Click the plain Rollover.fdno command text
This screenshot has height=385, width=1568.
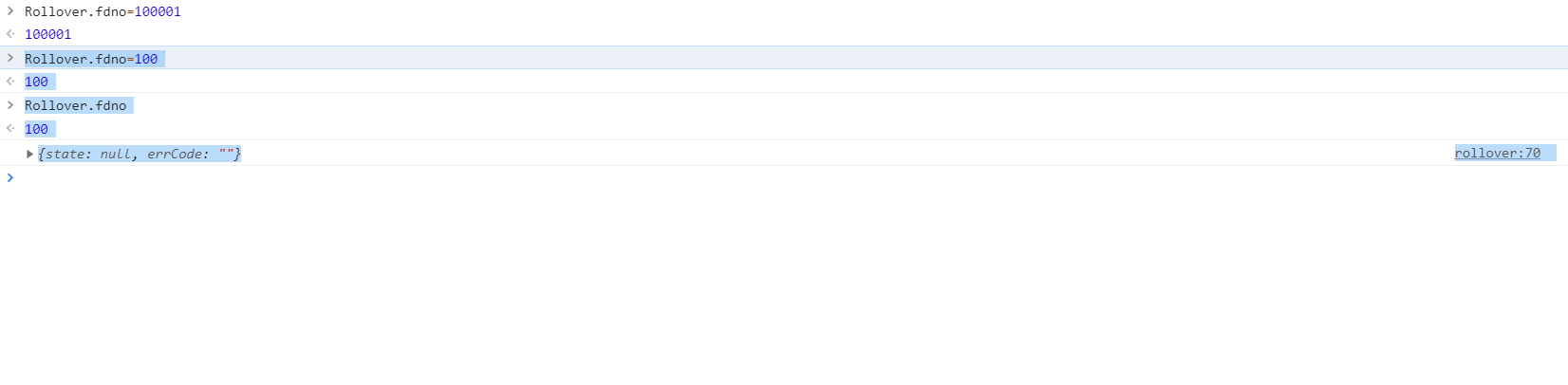click(75, 105)
